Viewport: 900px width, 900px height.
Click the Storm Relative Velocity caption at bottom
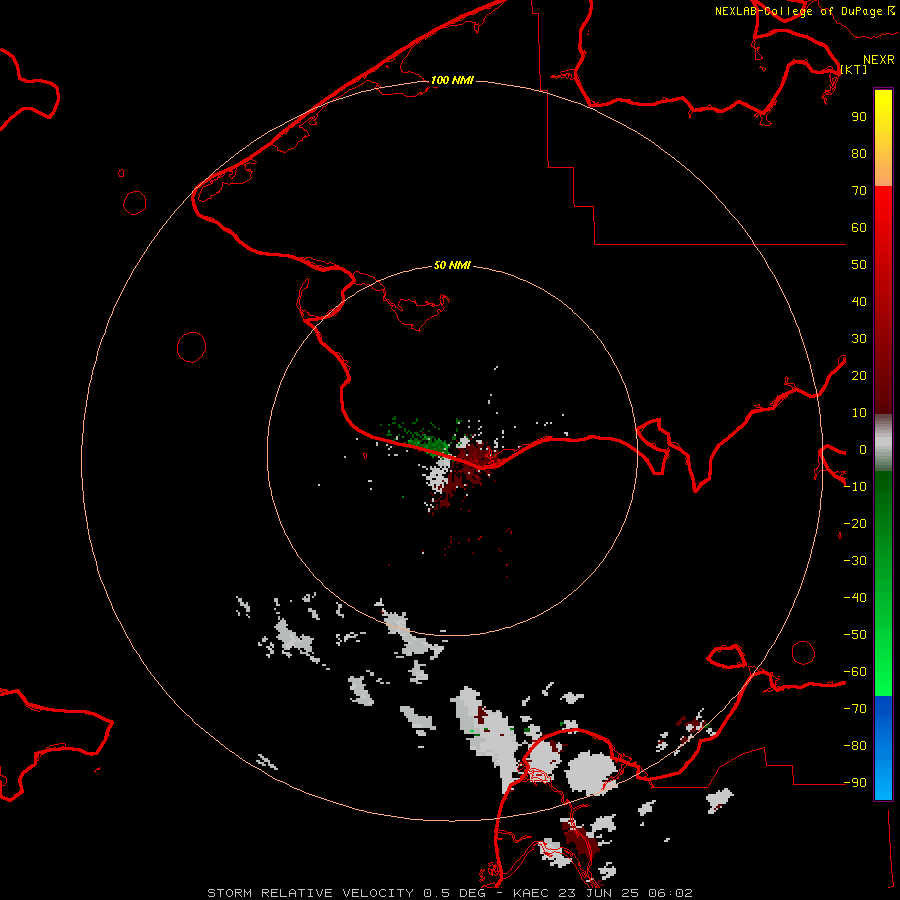tap(449, 893)
